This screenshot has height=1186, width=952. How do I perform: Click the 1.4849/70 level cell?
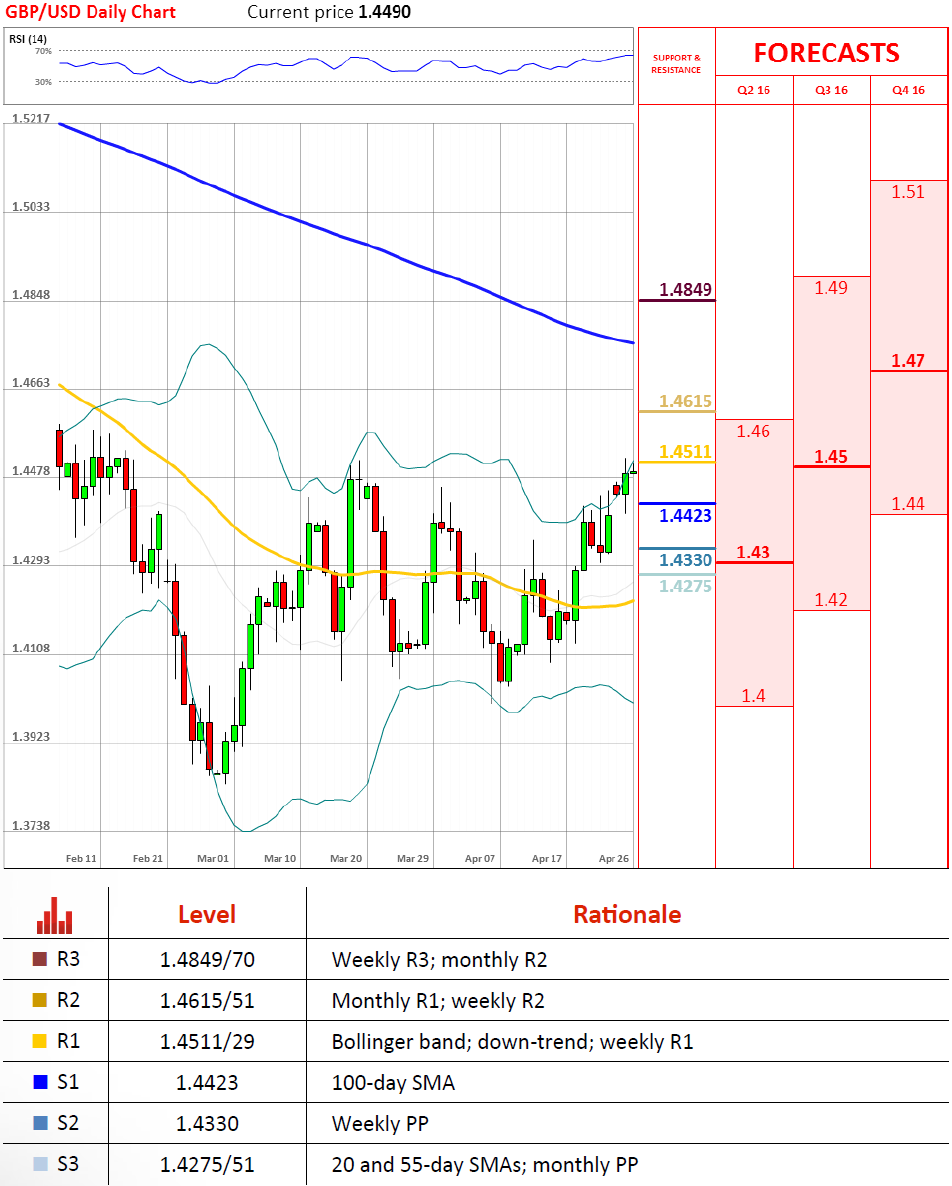pos(207,960)
